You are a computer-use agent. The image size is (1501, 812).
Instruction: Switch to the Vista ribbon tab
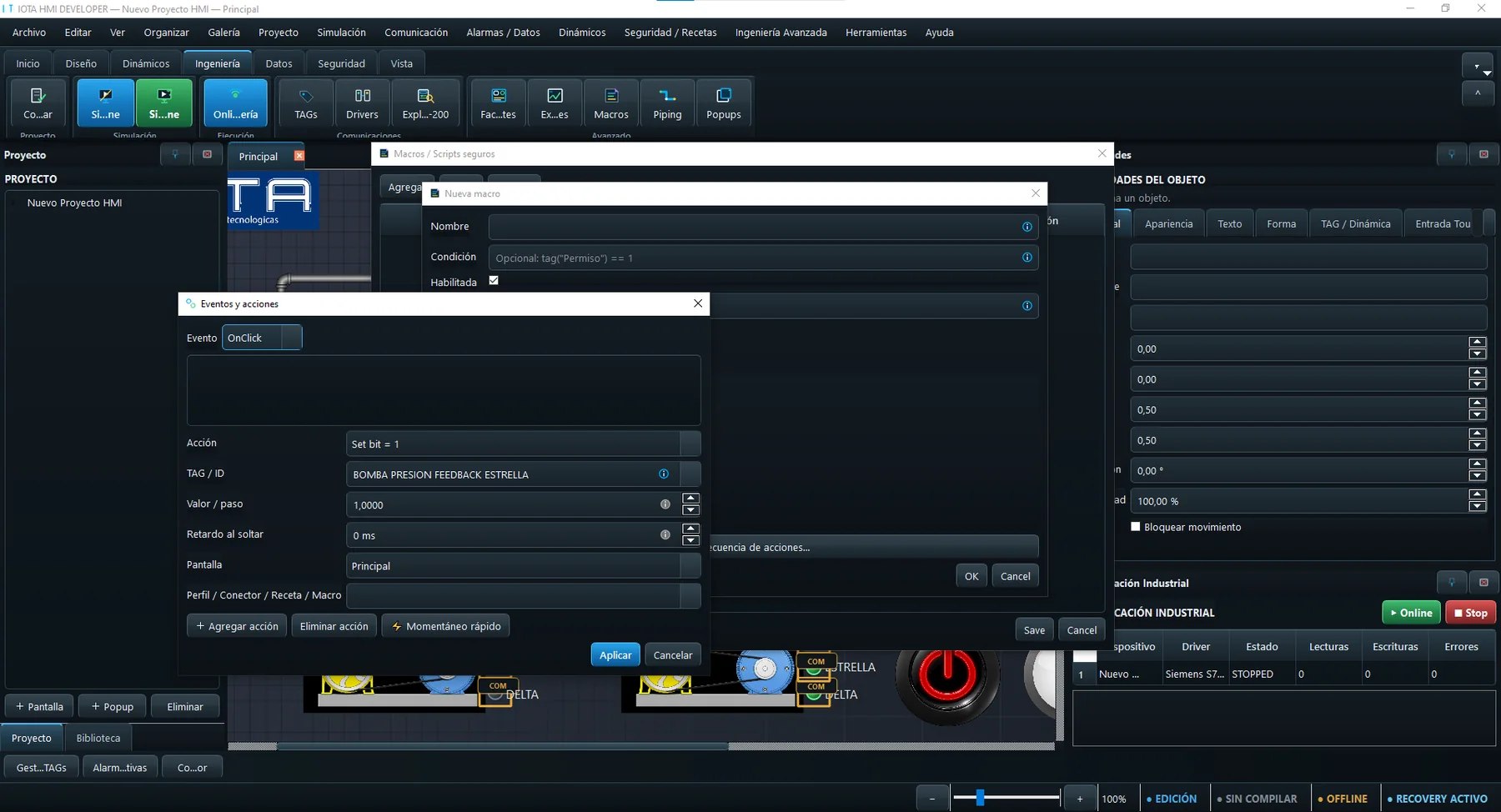(x=402, y=63)
